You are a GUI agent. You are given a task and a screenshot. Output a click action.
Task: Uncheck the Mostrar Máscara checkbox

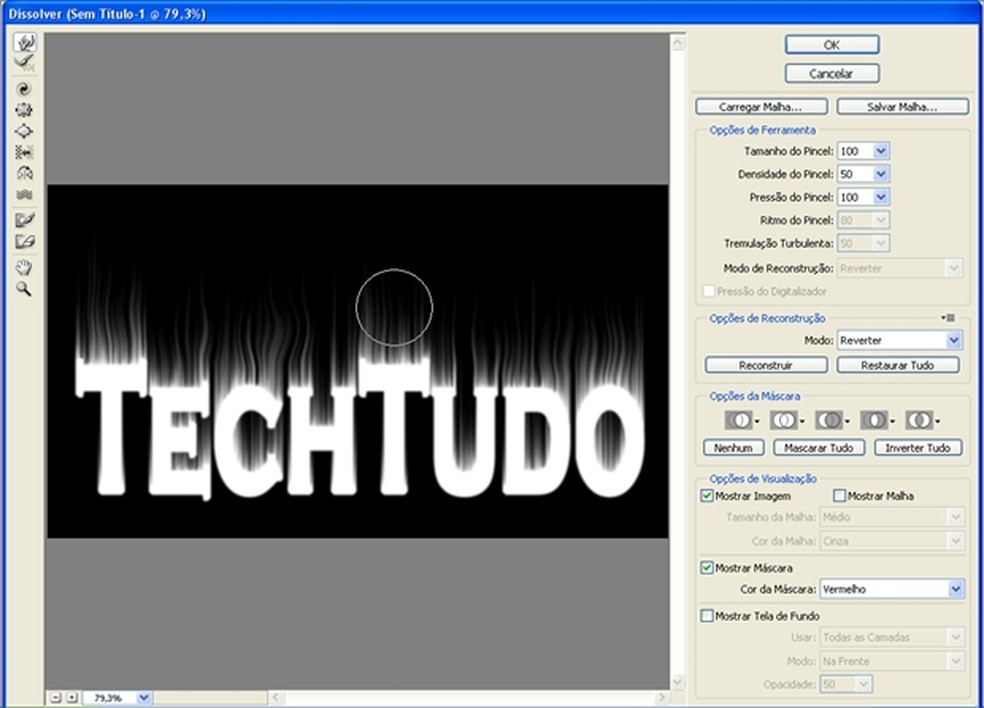708,568
